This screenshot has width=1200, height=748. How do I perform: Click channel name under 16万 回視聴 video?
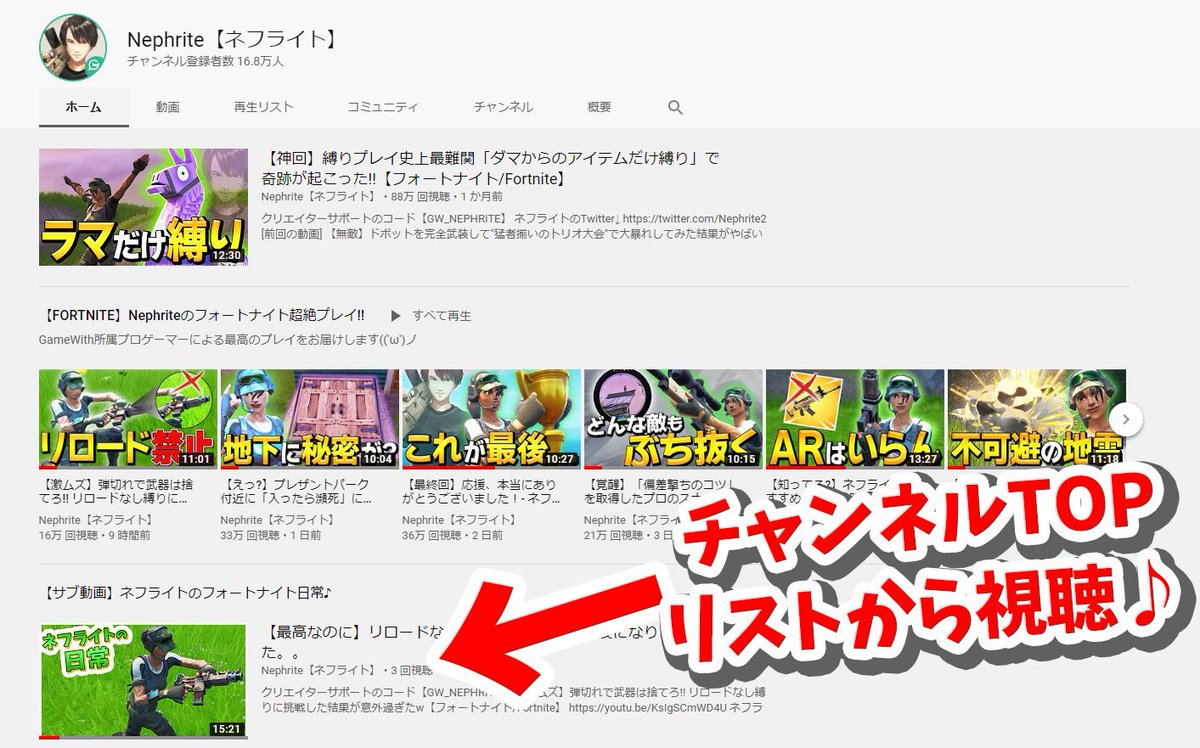pos(96,520)
